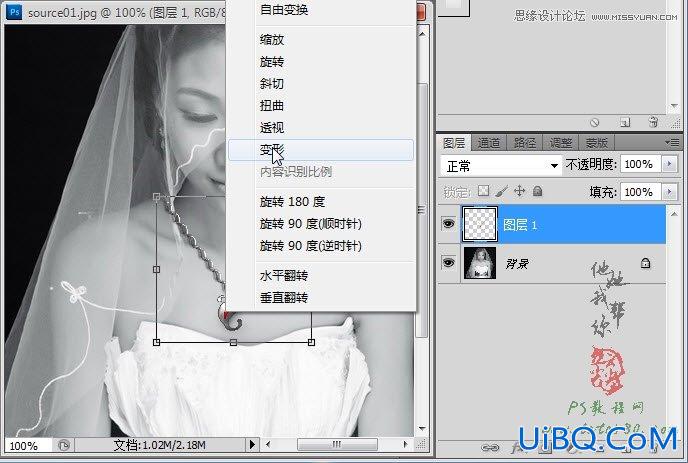Screen dimensions: 688x463
Task: Click the highlighted 变形 (Warp) menu item
Action: point(321,150)
